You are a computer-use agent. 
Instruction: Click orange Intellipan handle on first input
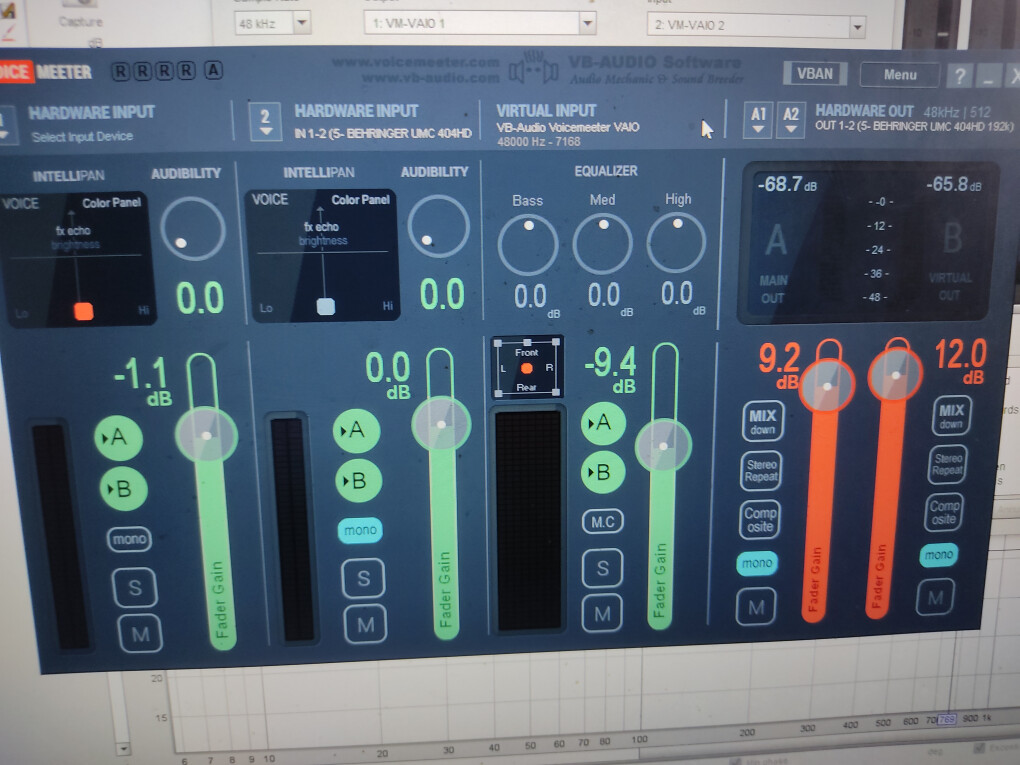[x=83, y=311]
